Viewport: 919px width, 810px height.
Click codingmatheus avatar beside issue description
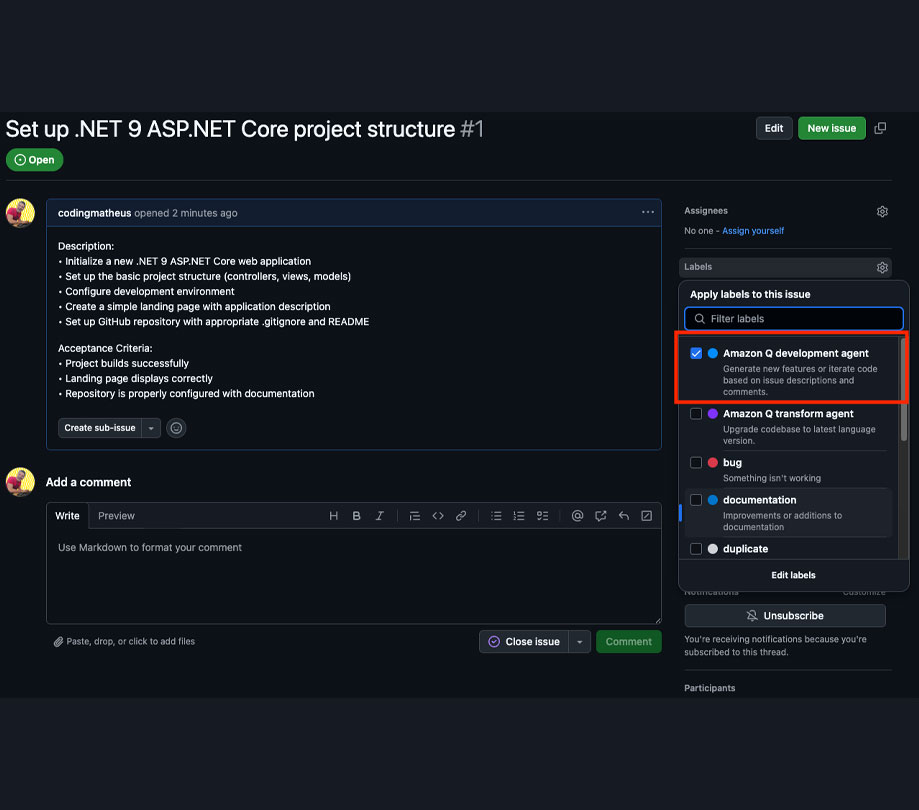click(x=20, y=213)
